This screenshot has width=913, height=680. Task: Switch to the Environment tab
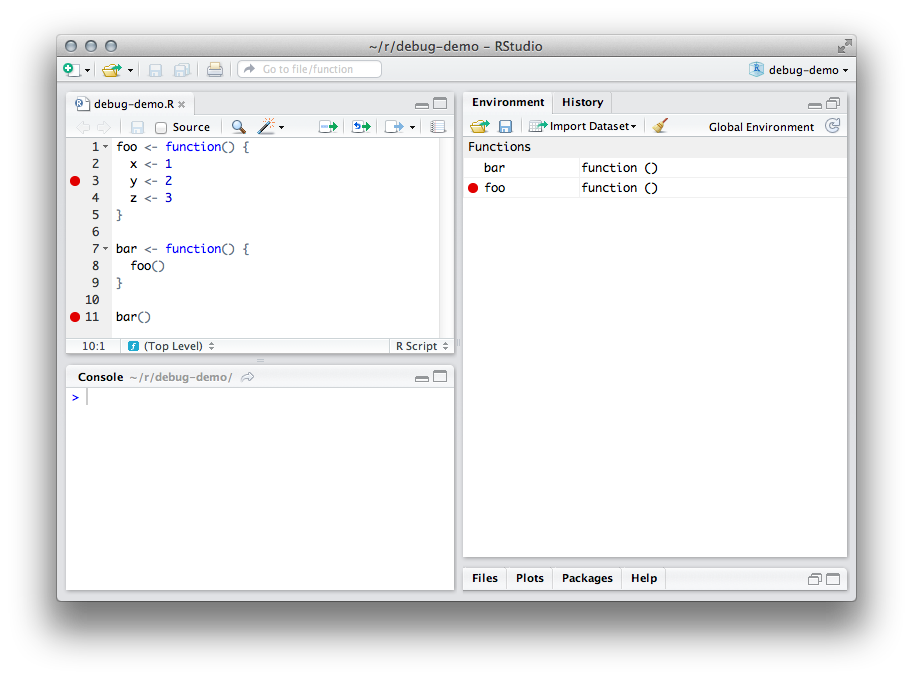(x=508, y=102)
